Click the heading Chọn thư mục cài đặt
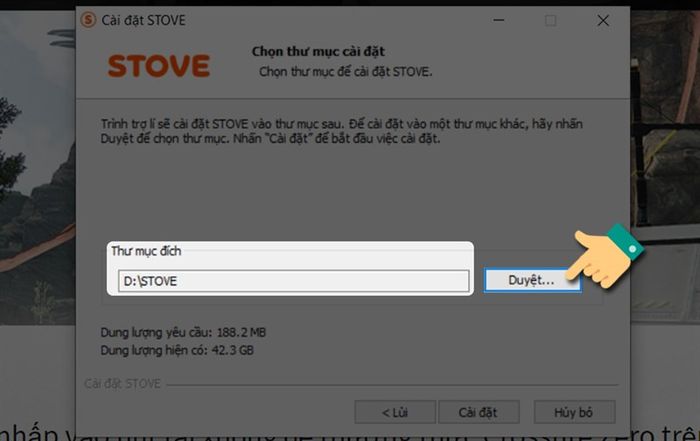The height and width of the screenshot is (441, 700). [x=318, y=51]
